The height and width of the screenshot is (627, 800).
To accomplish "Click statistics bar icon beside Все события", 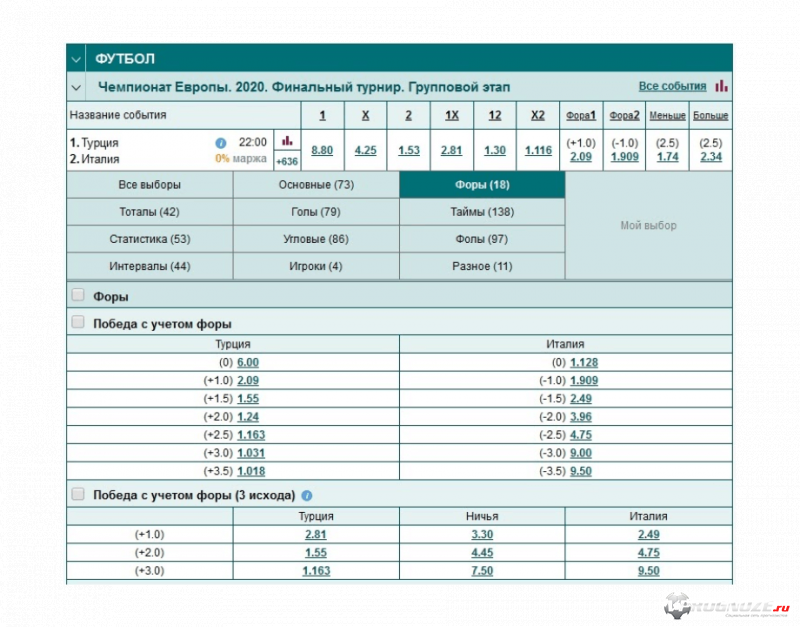I will pos(721,86).
